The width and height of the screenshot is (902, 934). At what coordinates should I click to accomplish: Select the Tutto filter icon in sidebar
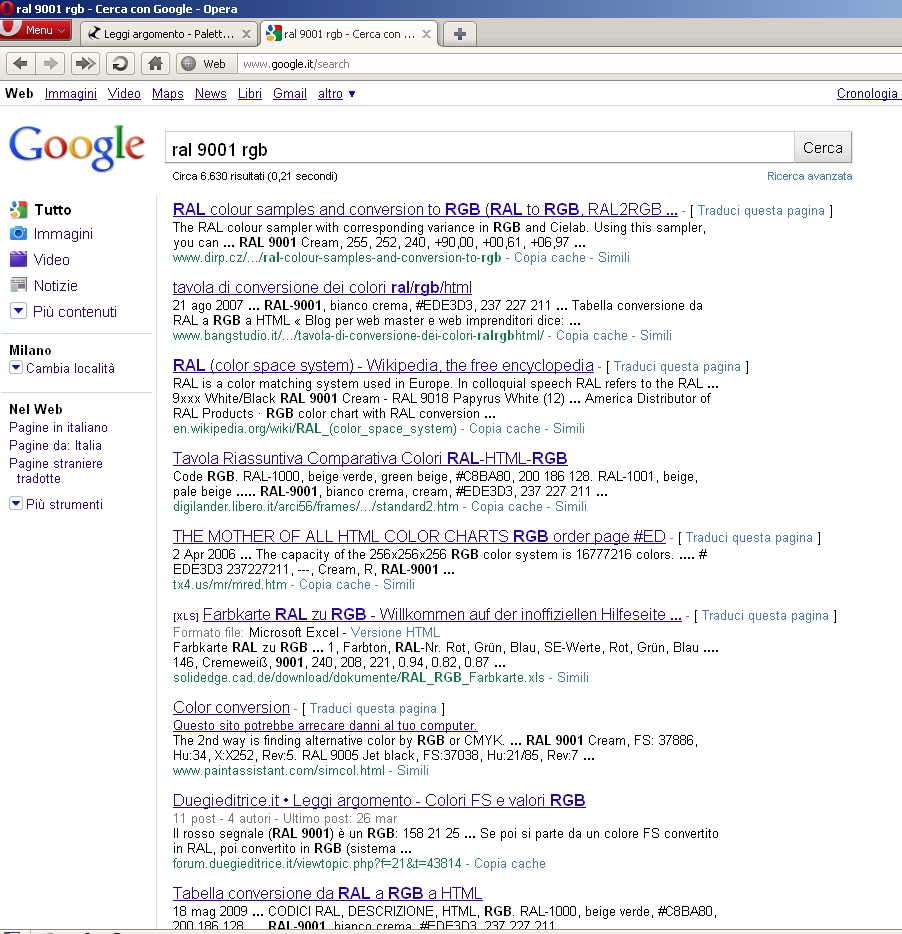[18, 209]
